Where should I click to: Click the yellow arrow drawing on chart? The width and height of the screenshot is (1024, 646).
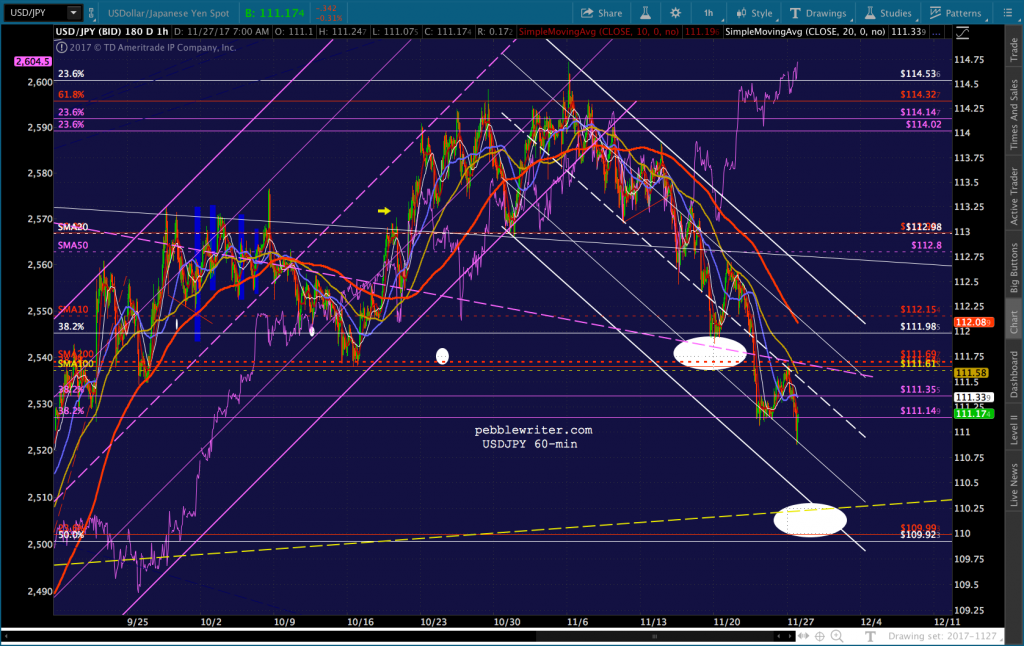tap(384, 210)
